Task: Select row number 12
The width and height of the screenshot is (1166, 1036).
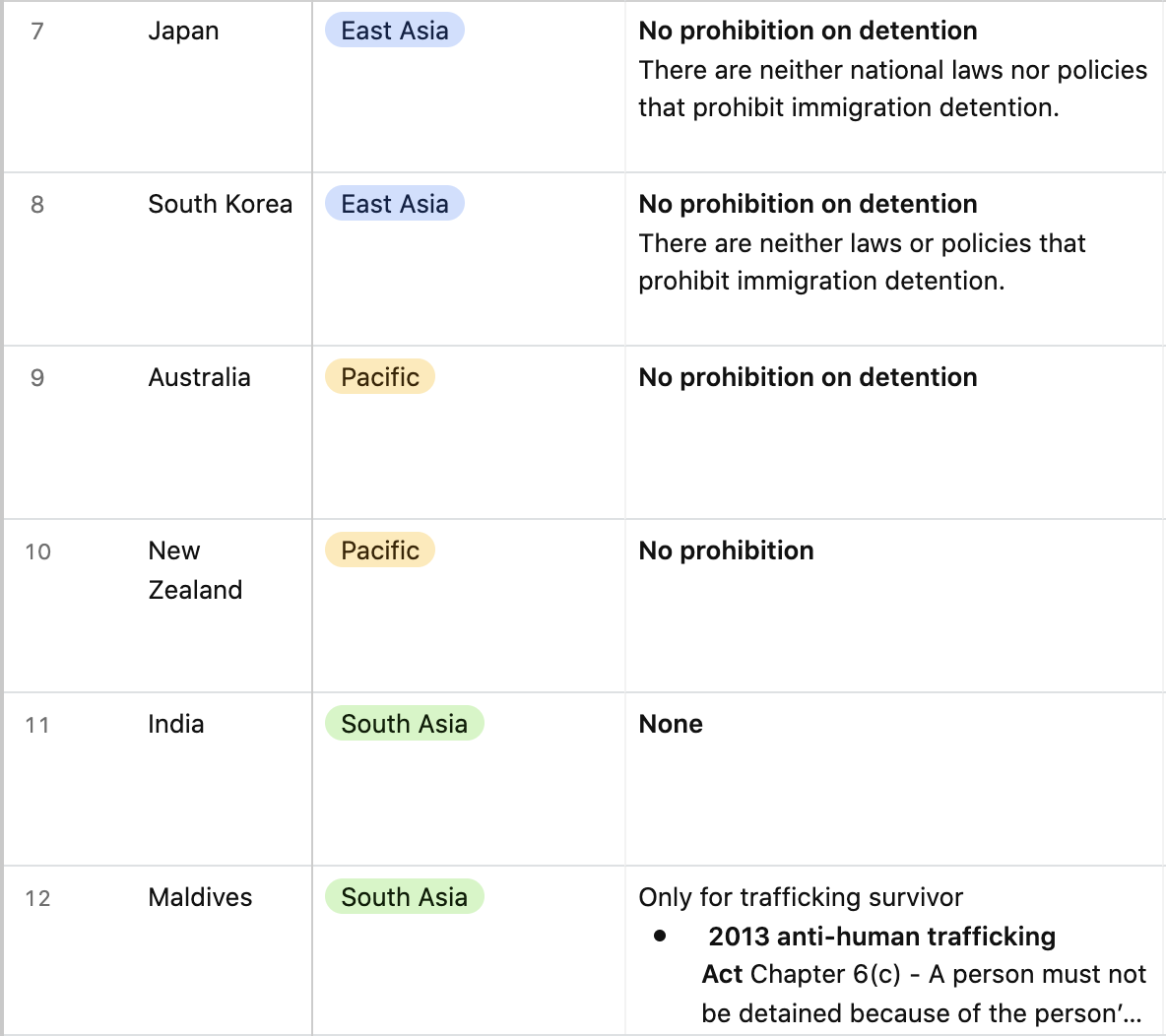Action: click(x=37, y=898)
